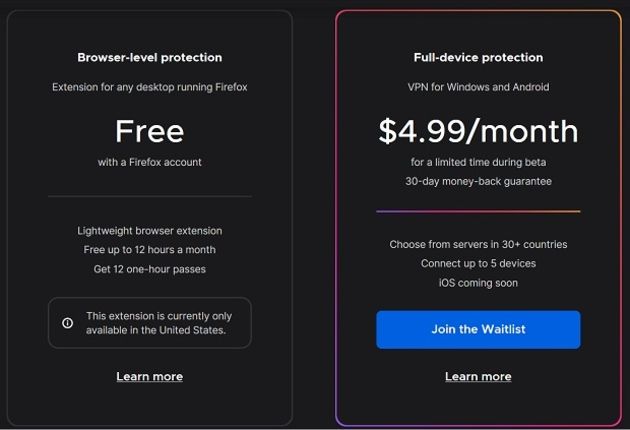
Task: Click the $4.99/month price text
Action: click(478, 132)
